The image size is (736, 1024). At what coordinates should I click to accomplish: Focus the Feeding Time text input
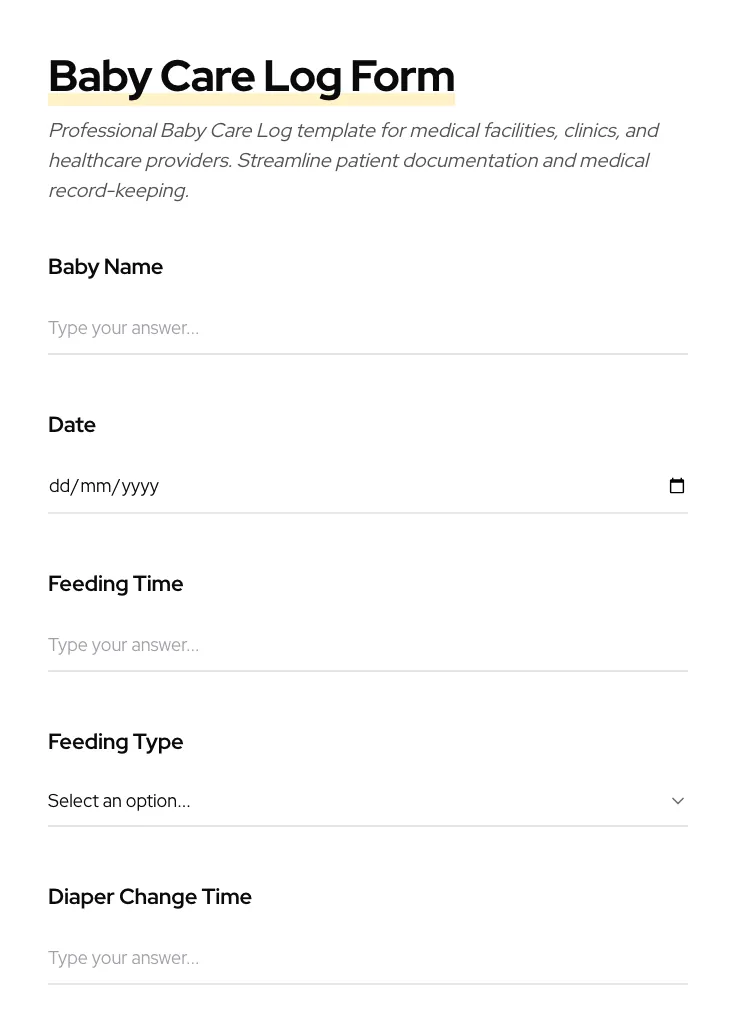(x=368, y=644)
